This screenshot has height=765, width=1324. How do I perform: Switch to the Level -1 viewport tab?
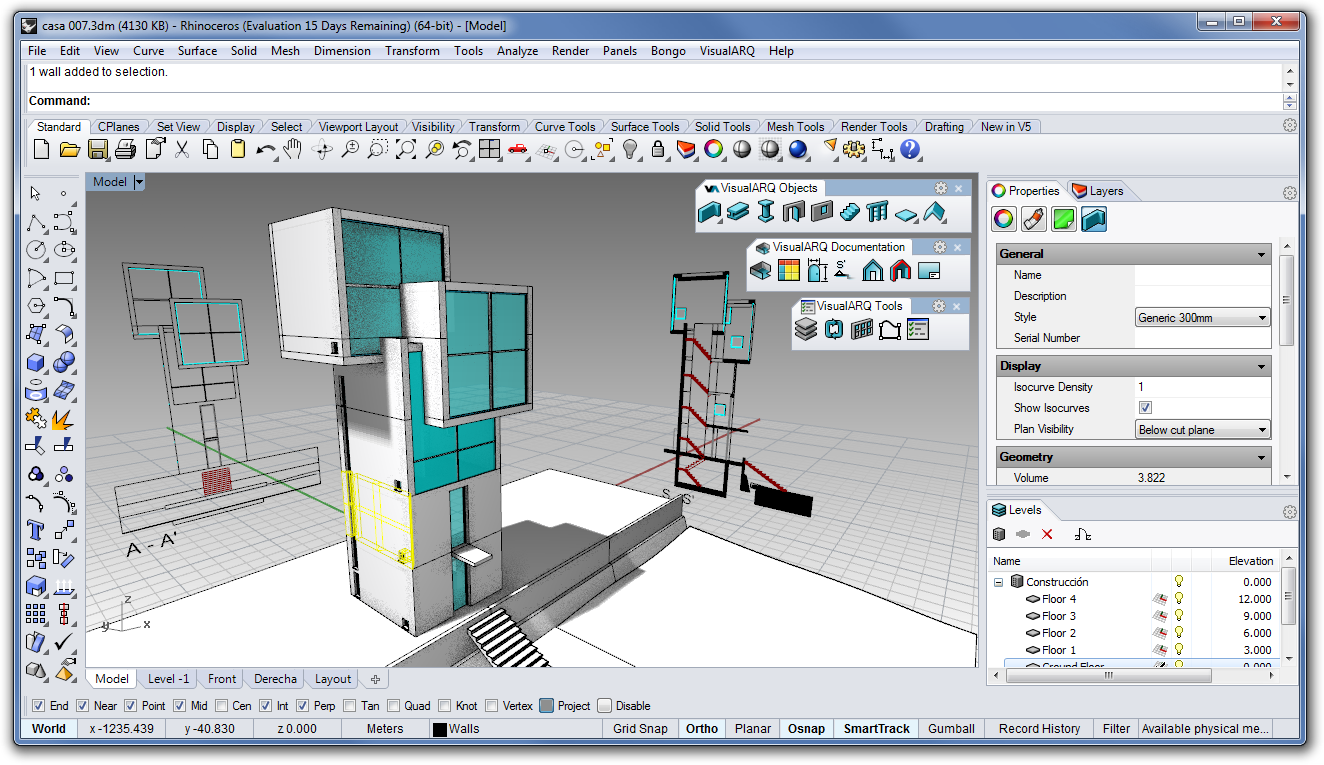[168, 679]
